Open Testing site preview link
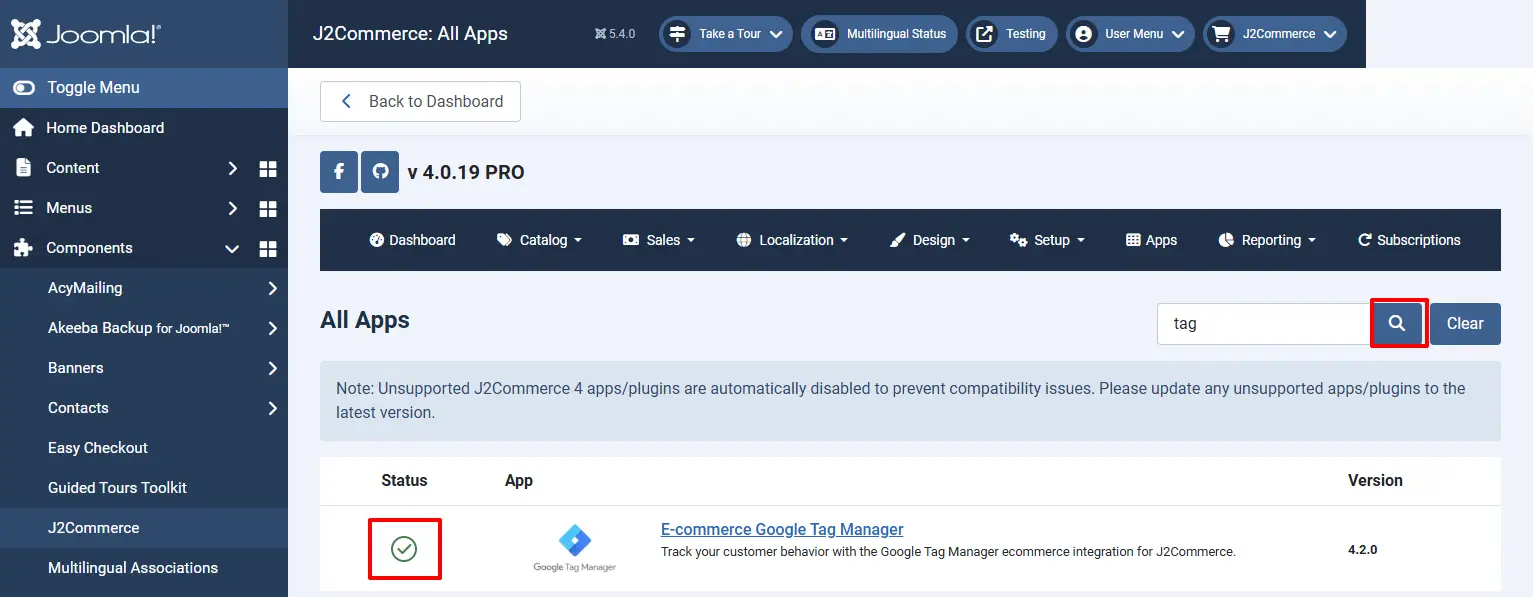This screenshot has width=1533, height=597. click(1011, 34)
